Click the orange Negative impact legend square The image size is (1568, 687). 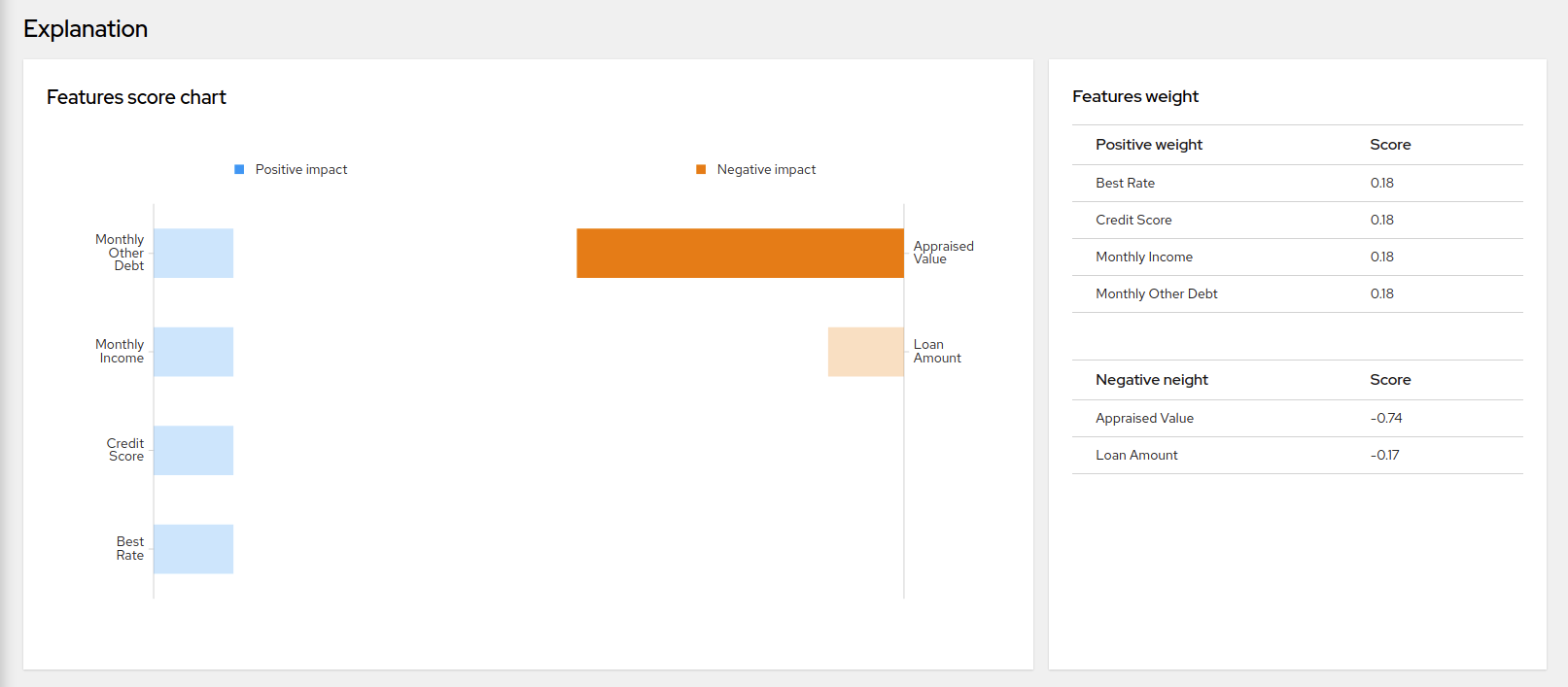coord(701,169)
